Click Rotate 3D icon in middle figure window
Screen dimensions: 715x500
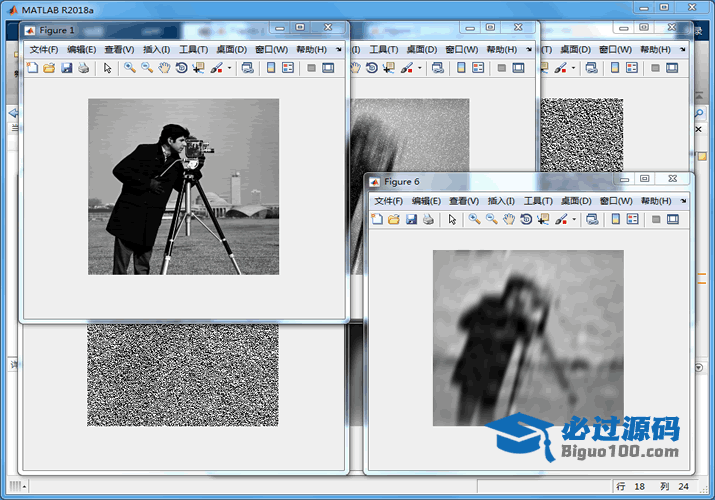click(372, 68)
